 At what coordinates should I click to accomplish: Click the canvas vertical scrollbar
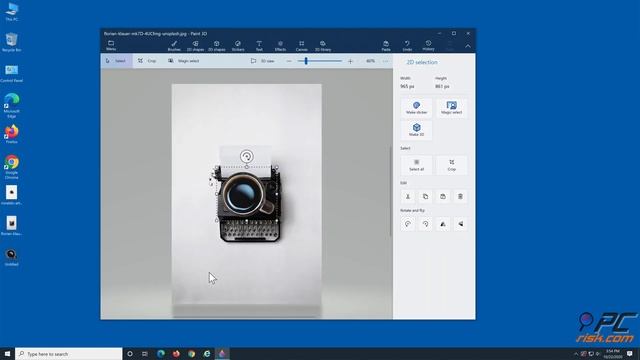pos(391,191)
